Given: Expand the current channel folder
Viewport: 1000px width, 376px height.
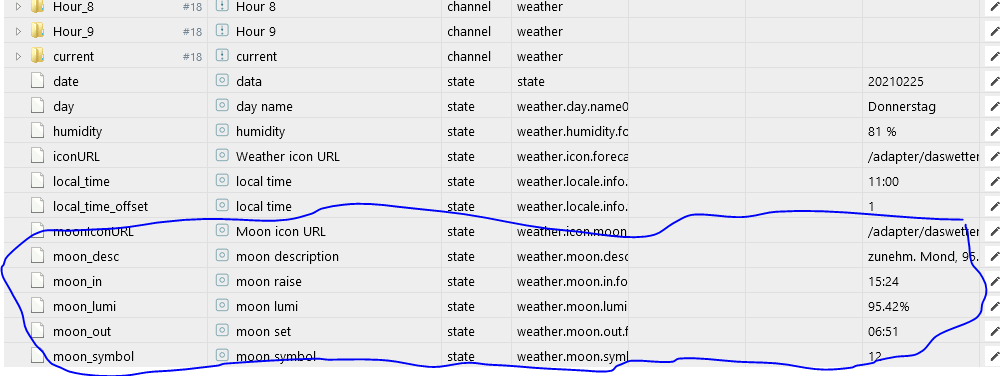Looking at the screenshot, I should click(x=18, y=56).
